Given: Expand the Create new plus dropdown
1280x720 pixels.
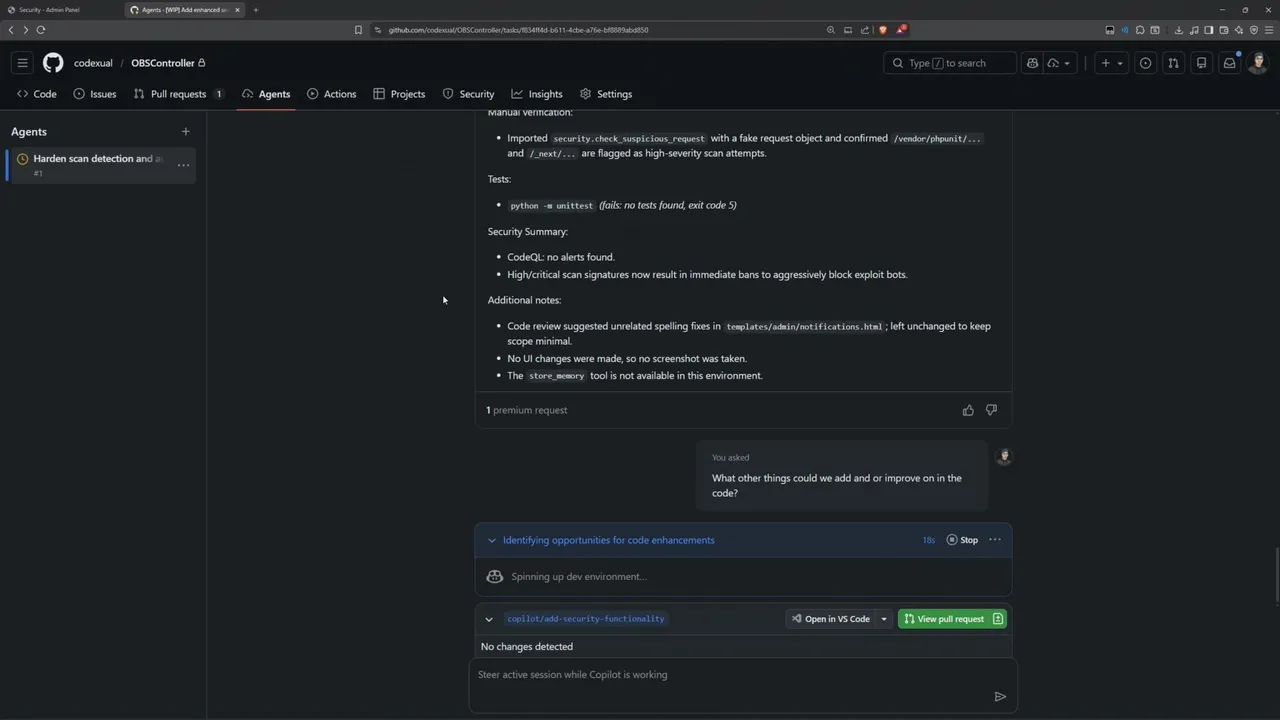Looking at the screenshot, I should [1111, 63].
